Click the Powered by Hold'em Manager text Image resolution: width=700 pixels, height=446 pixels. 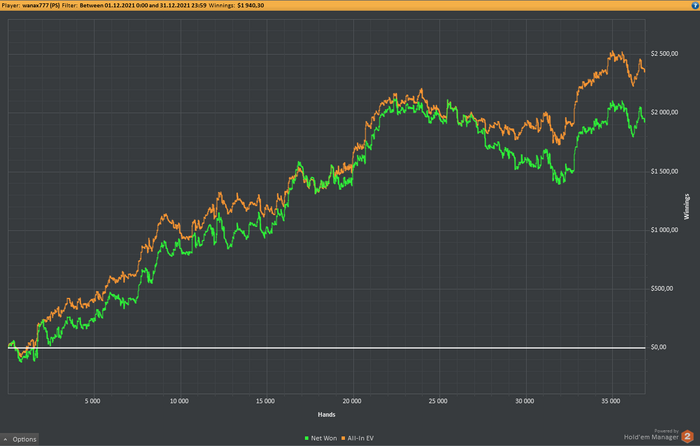coord(651,435)
